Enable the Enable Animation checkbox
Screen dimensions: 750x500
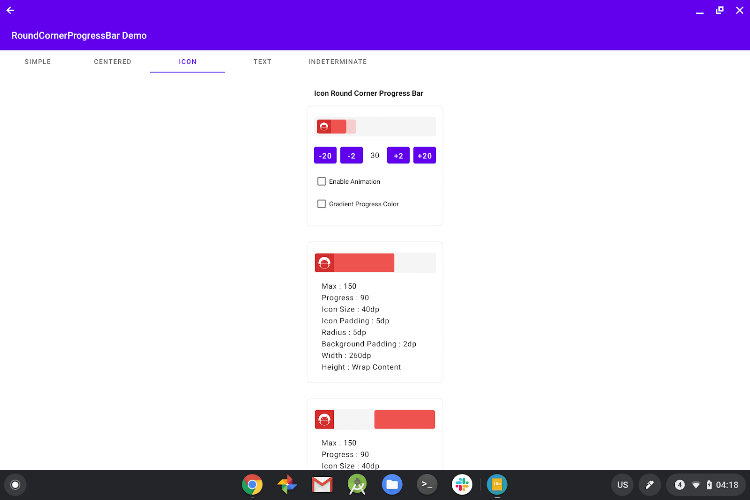(321, 182)
